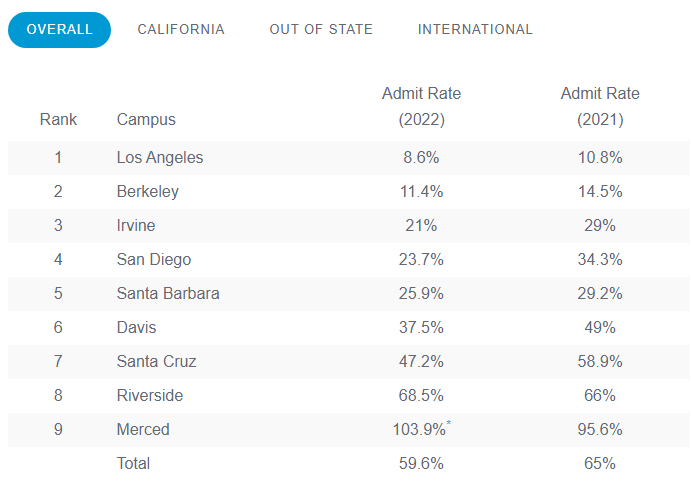This screenshot has height=485, width=691.
Task: Click the Campus column header
Action: [146, 120]
